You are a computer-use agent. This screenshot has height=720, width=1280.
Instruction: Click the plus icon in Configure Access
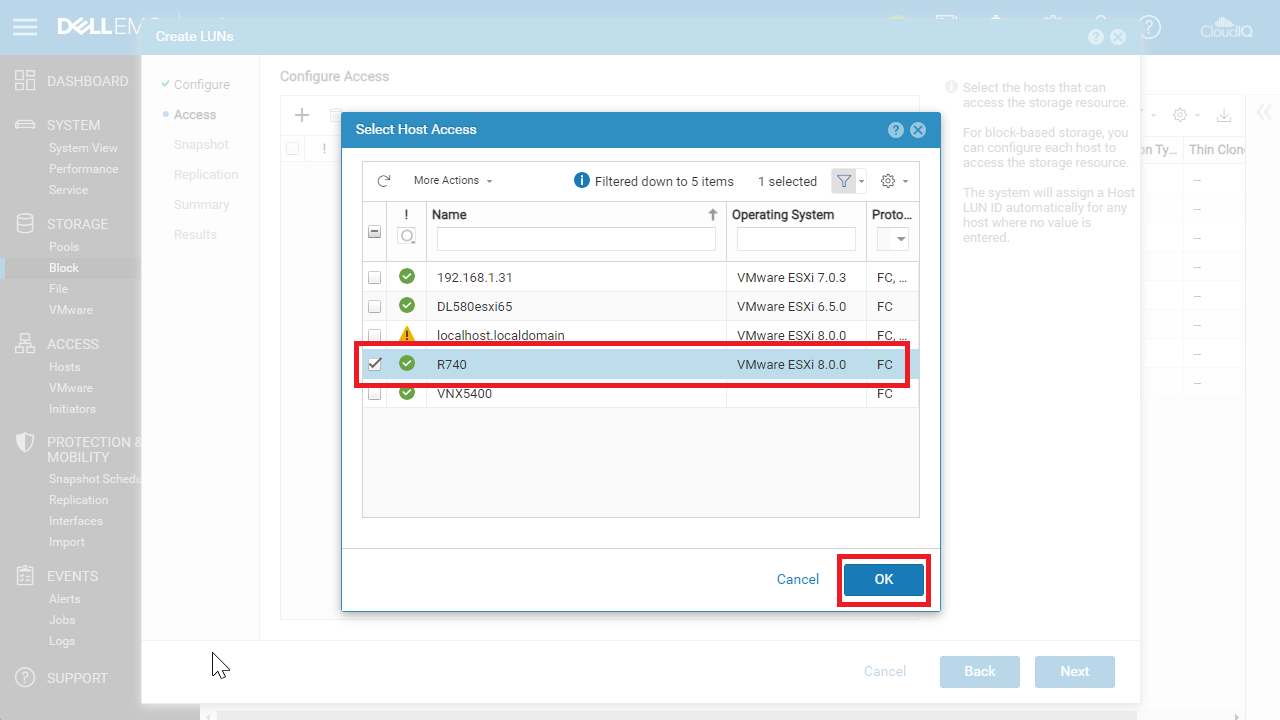click(x=302, y=115)
